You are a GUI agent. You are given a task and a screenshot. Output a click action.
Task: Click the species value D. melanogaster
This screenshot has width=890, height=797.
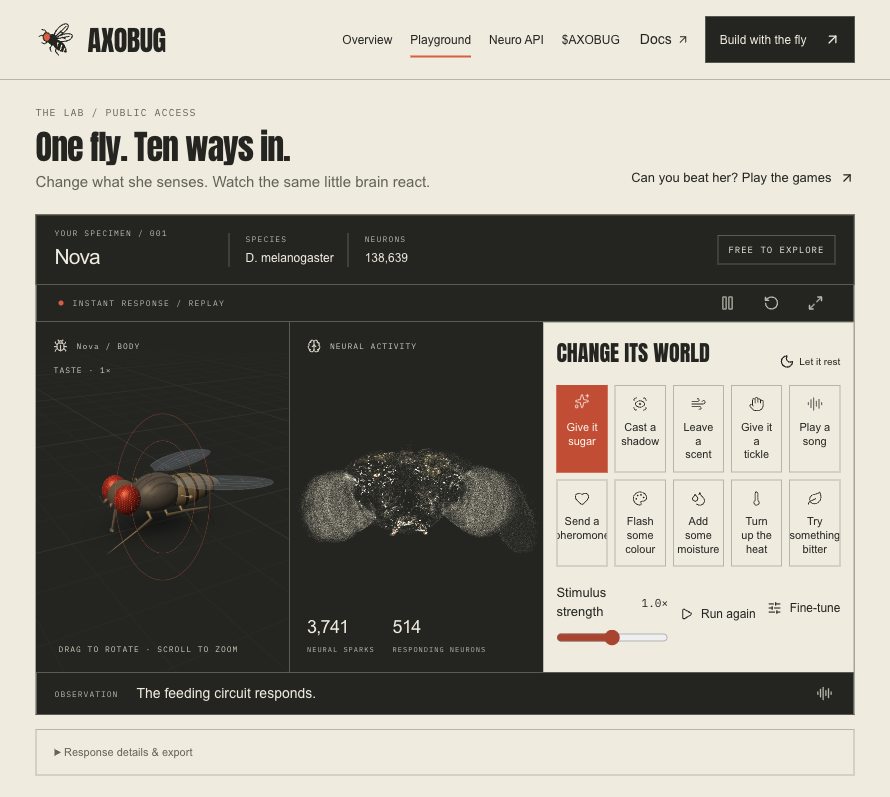[x=289, y=258]
